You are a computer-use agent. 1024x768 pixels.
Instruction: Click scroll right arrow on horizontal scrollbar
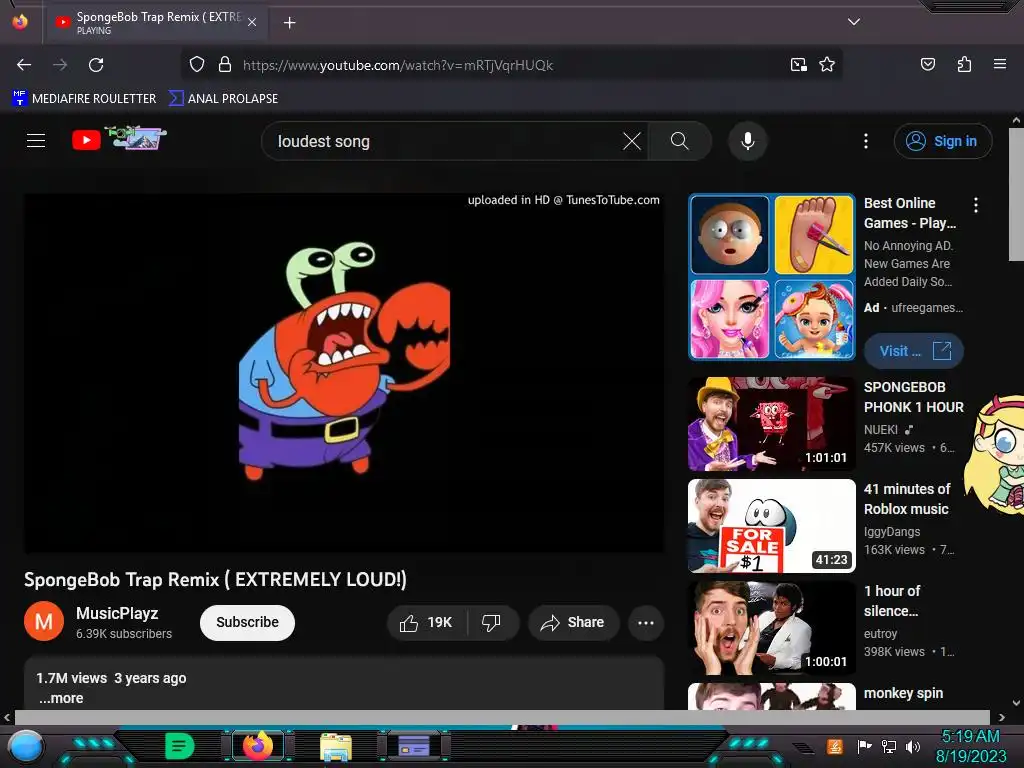[1001, 717]
